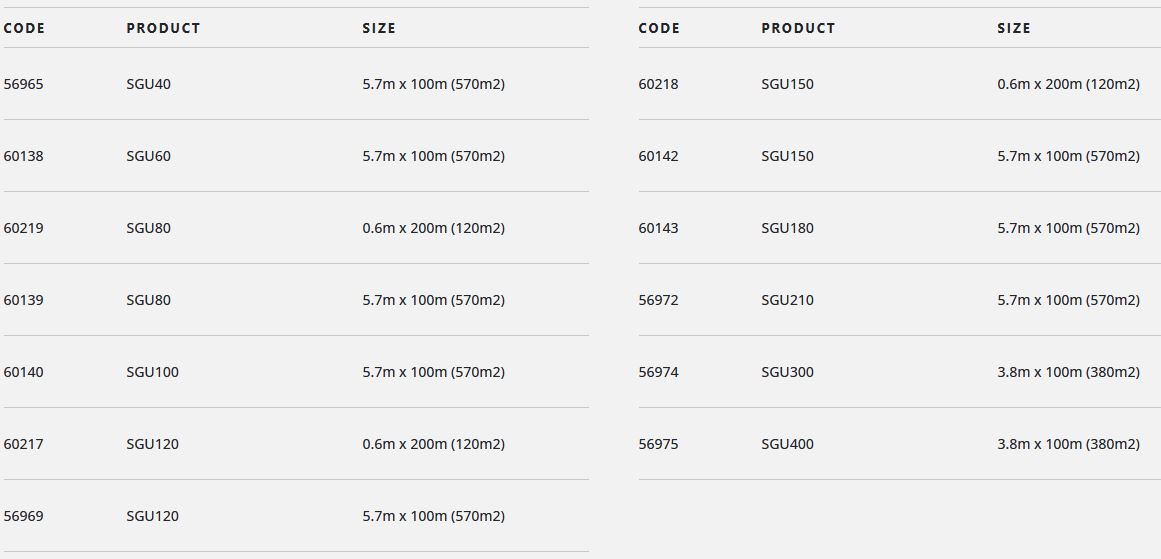Click product code 56969

coord(24,516)
